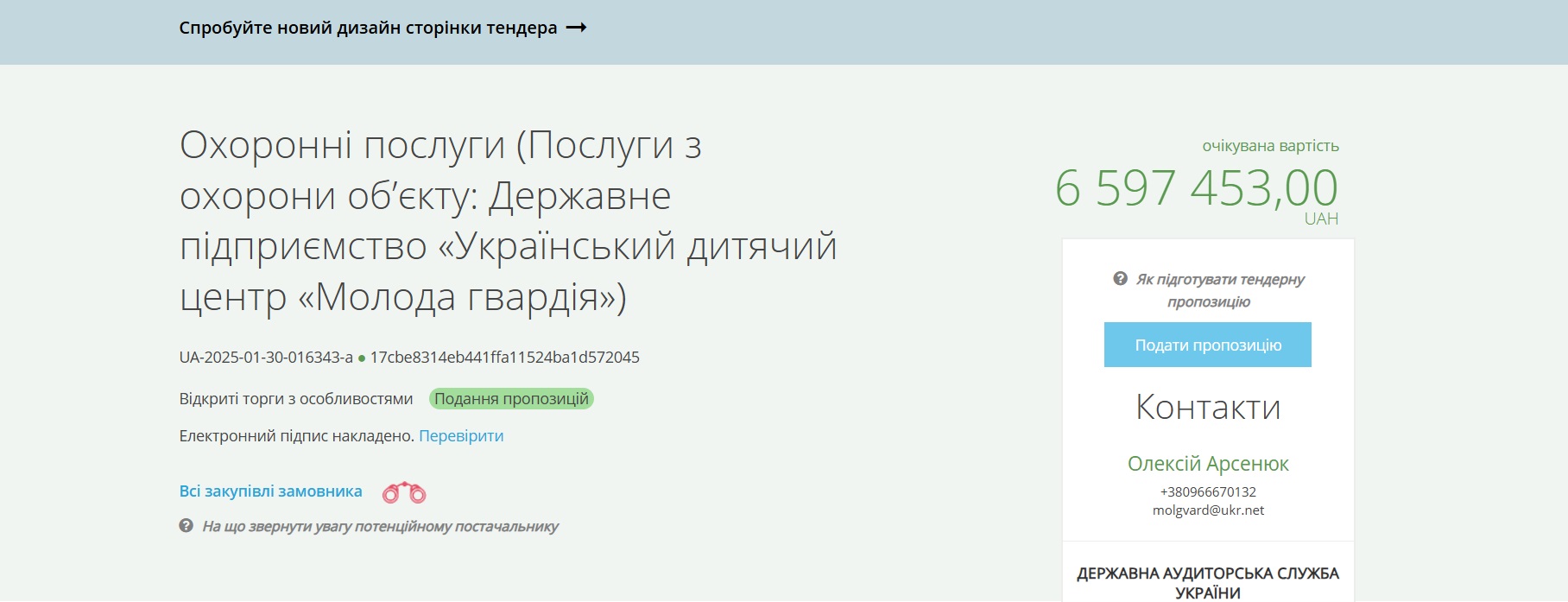Click expected value 6 597 453,00 amount
The height and width of the screenshot is (602, 1568).
1196,188
